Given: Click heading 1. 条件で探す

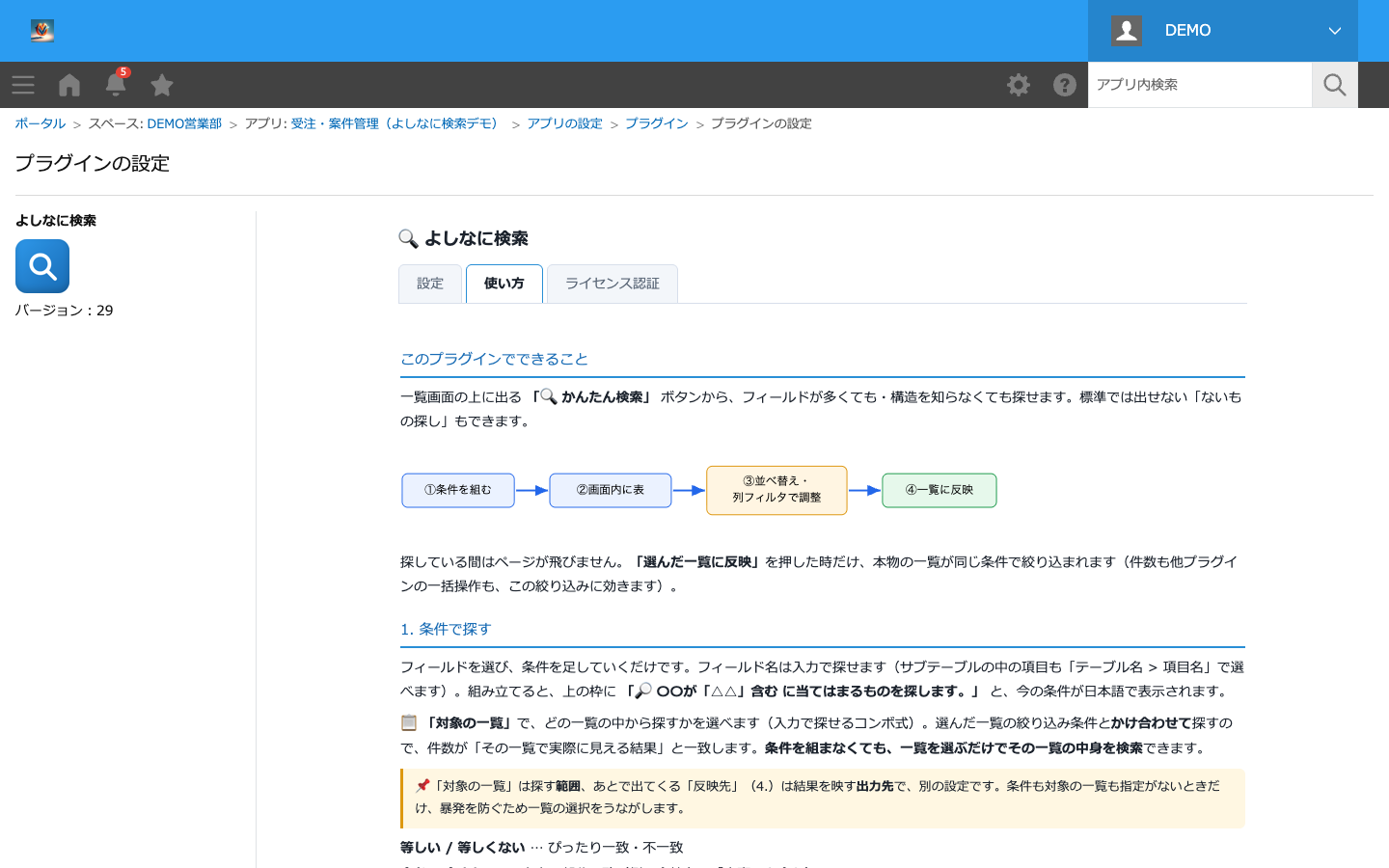Looking at the screenshot, I should coord(446,629).
